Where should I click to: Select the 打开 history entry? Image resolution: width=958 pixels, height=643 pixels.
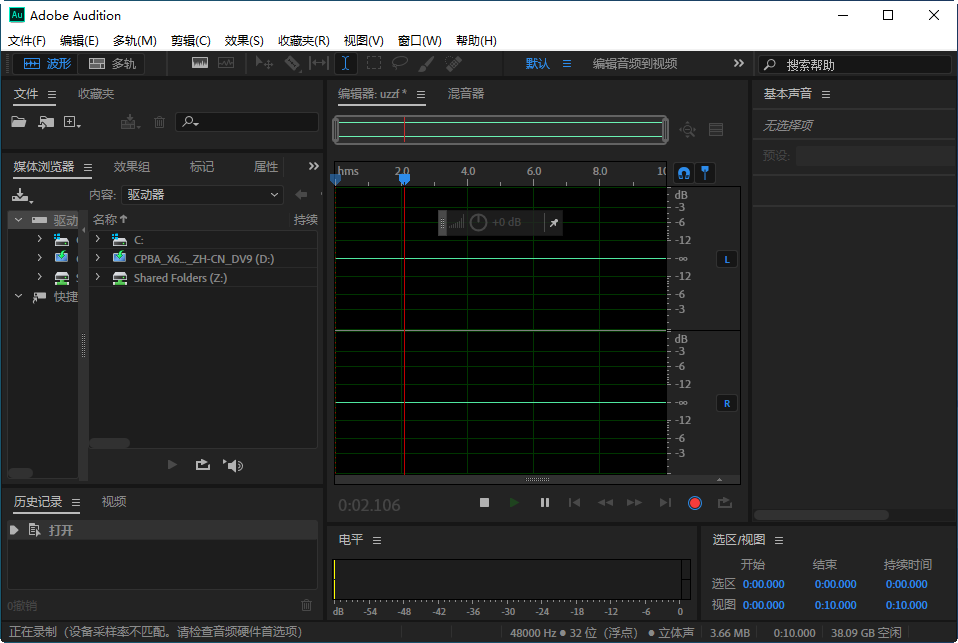163,530
